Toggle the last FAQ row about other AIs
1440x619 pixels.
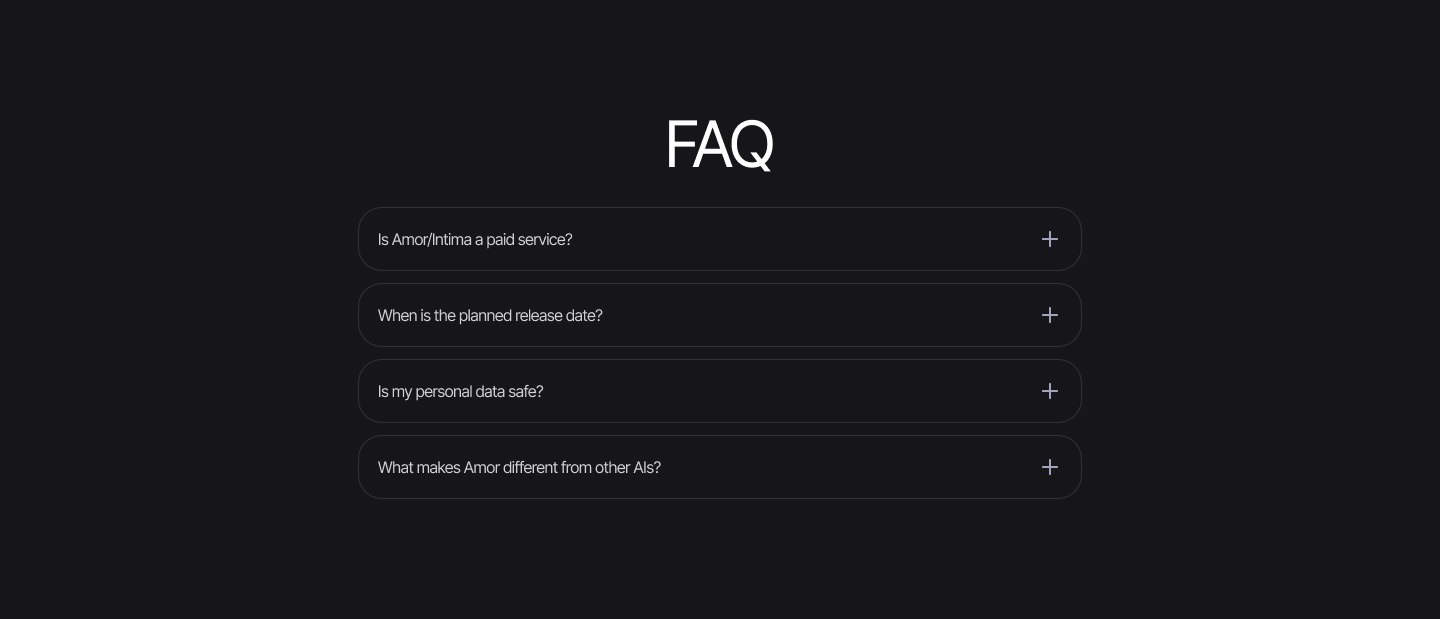click(x=719, y=467)
